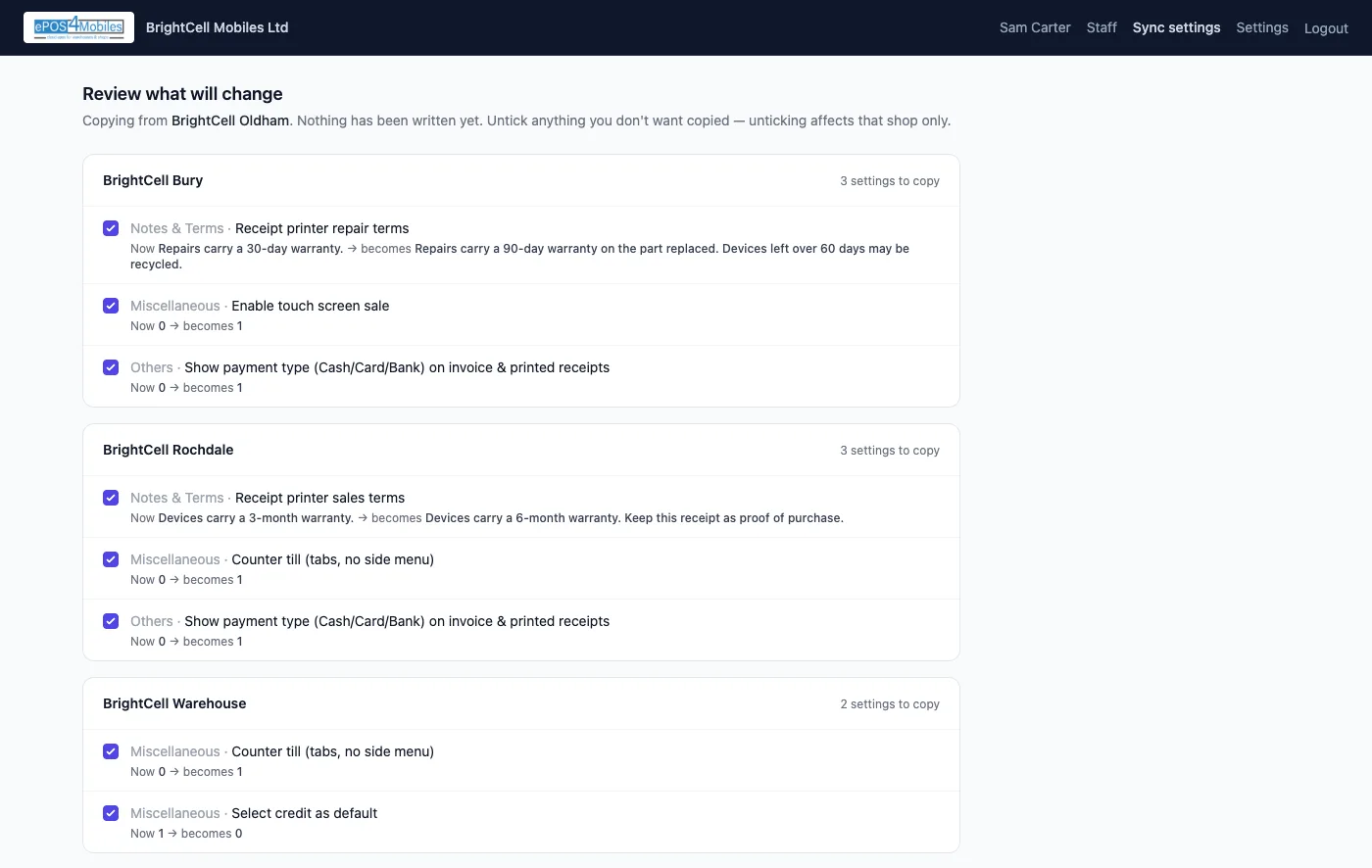Click the 2 settings to copy count
The height and width of the screenshot is (868, 1372).
tap(890, 704)
